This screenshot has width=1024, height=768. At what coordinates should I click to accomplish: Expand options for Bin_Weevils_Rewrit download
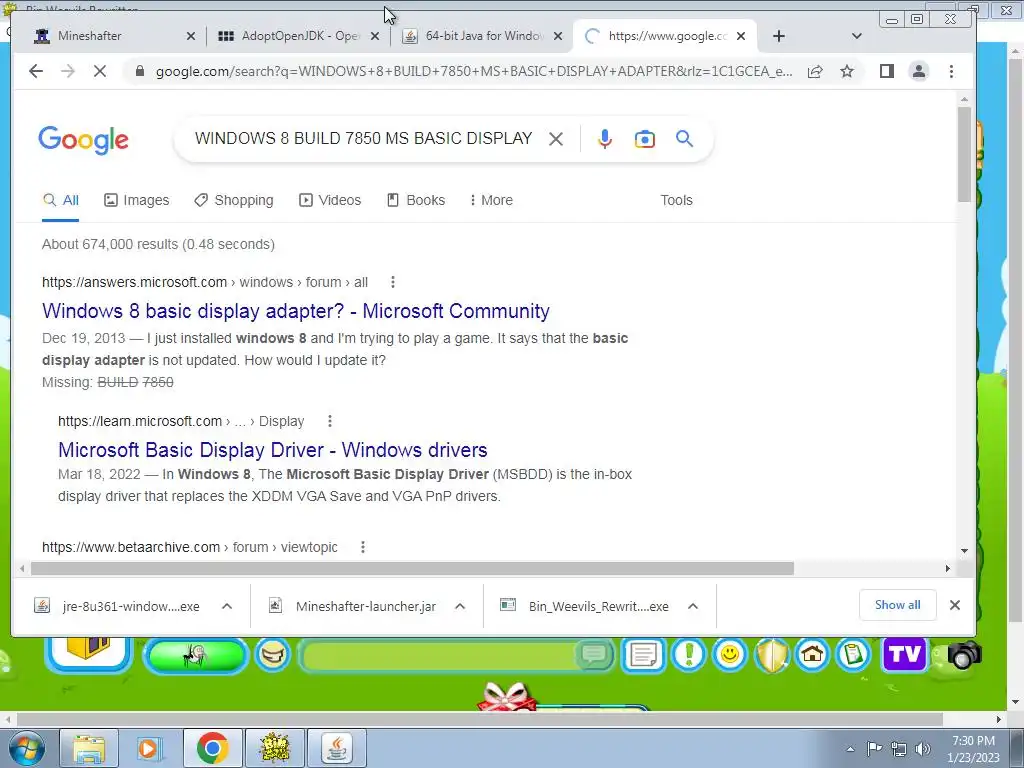(x=693, y=606)
